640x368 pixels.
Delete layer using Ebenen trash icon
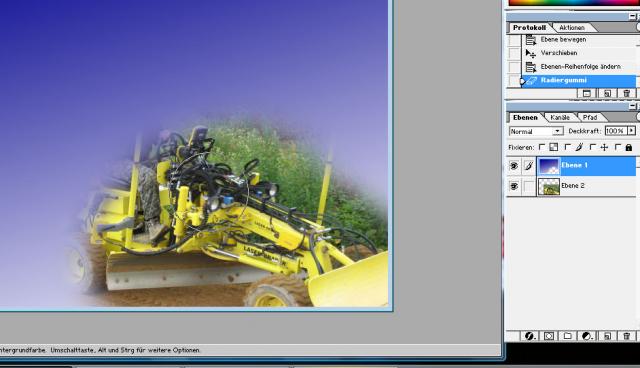tap(627, 336)
